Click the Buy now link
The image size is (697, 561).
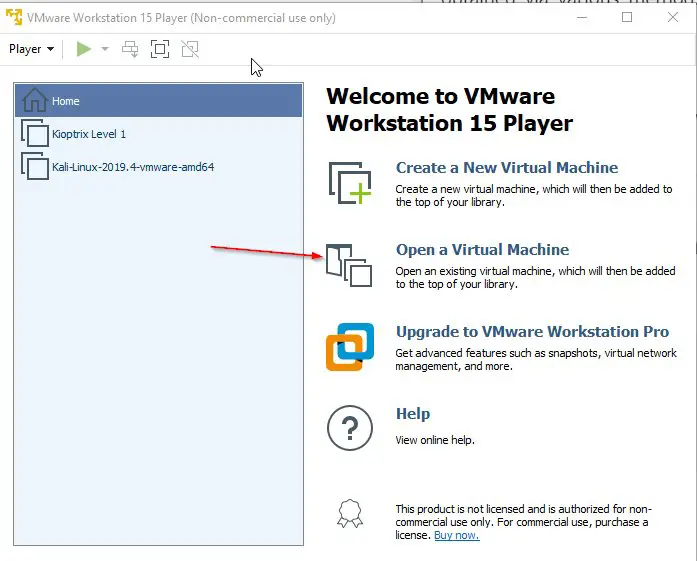[457, 535]
